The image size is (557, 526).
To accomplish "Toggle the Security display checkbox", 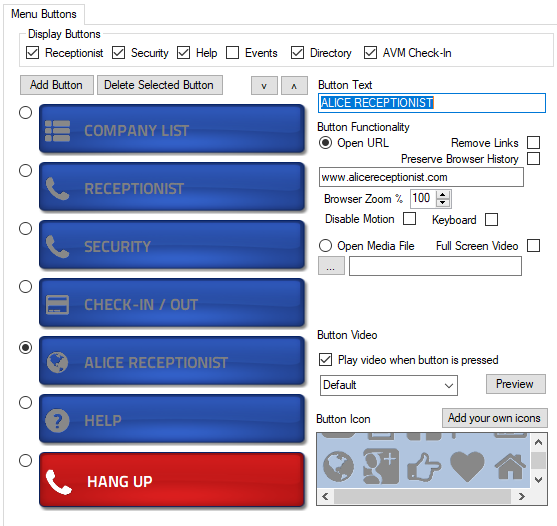I will [118, 53].
